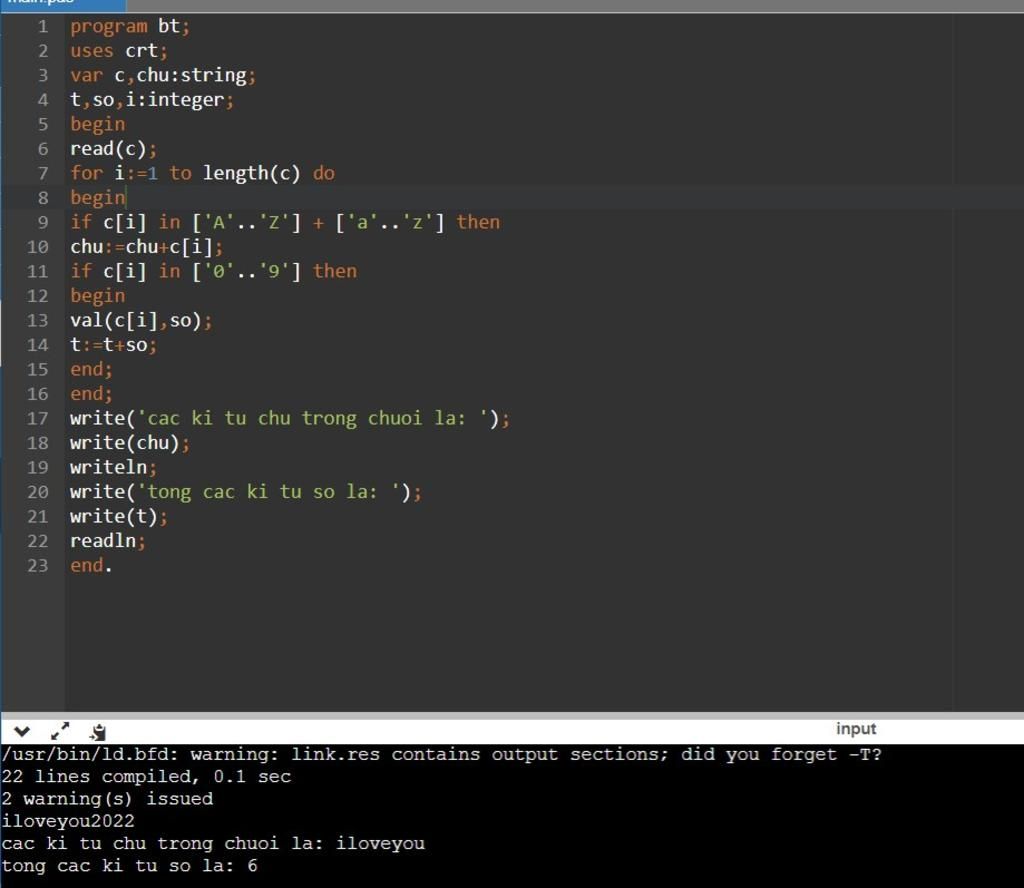Click on line 'uses crt;'
The width and height of the screenshot is (1024, 888).
(118, 51)
